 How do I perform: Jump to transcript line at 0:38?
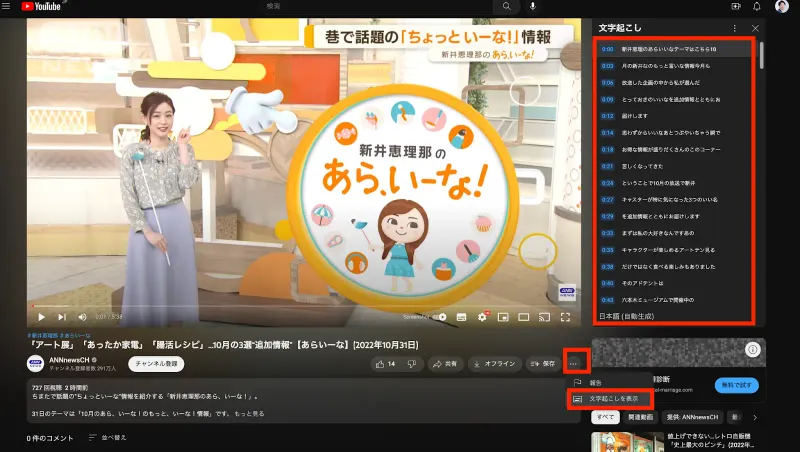(674, 267)
